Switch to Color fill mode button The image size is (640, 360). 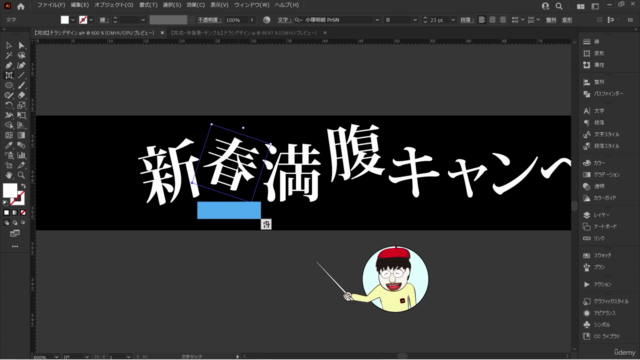coord(6,213)
